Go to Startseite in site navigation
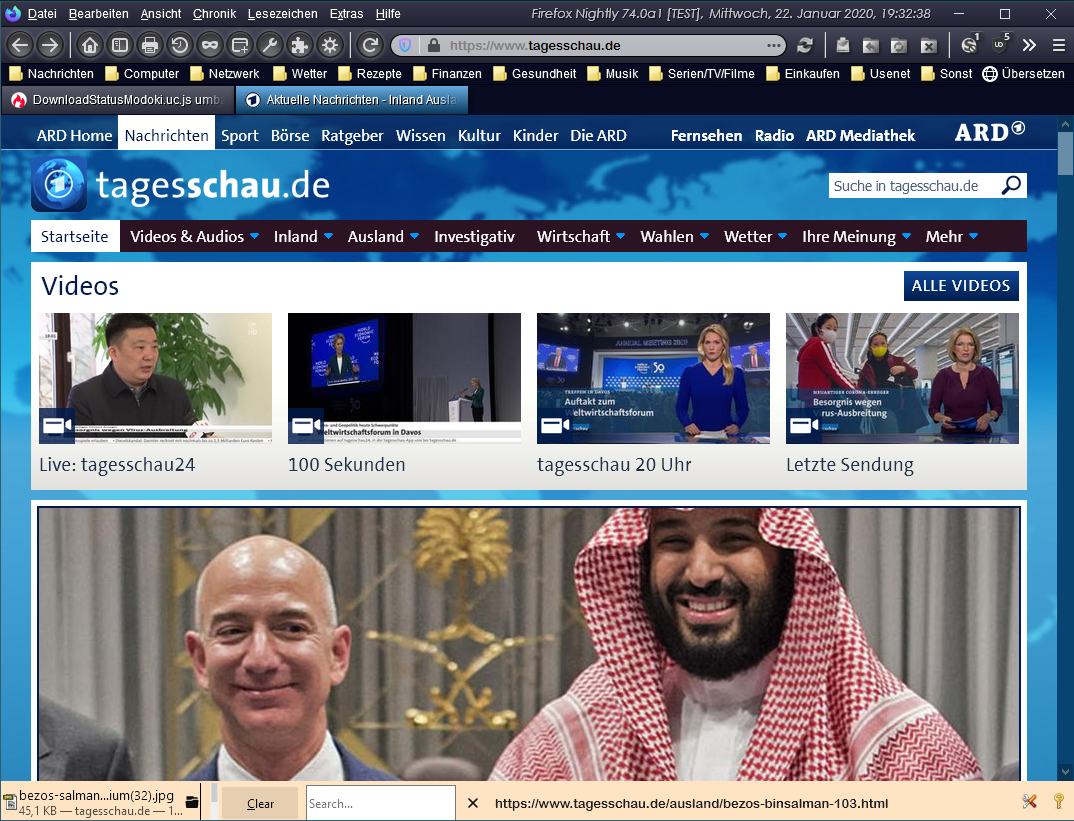This screenshot has width=1074, height=821. click(x=75, y=236)
